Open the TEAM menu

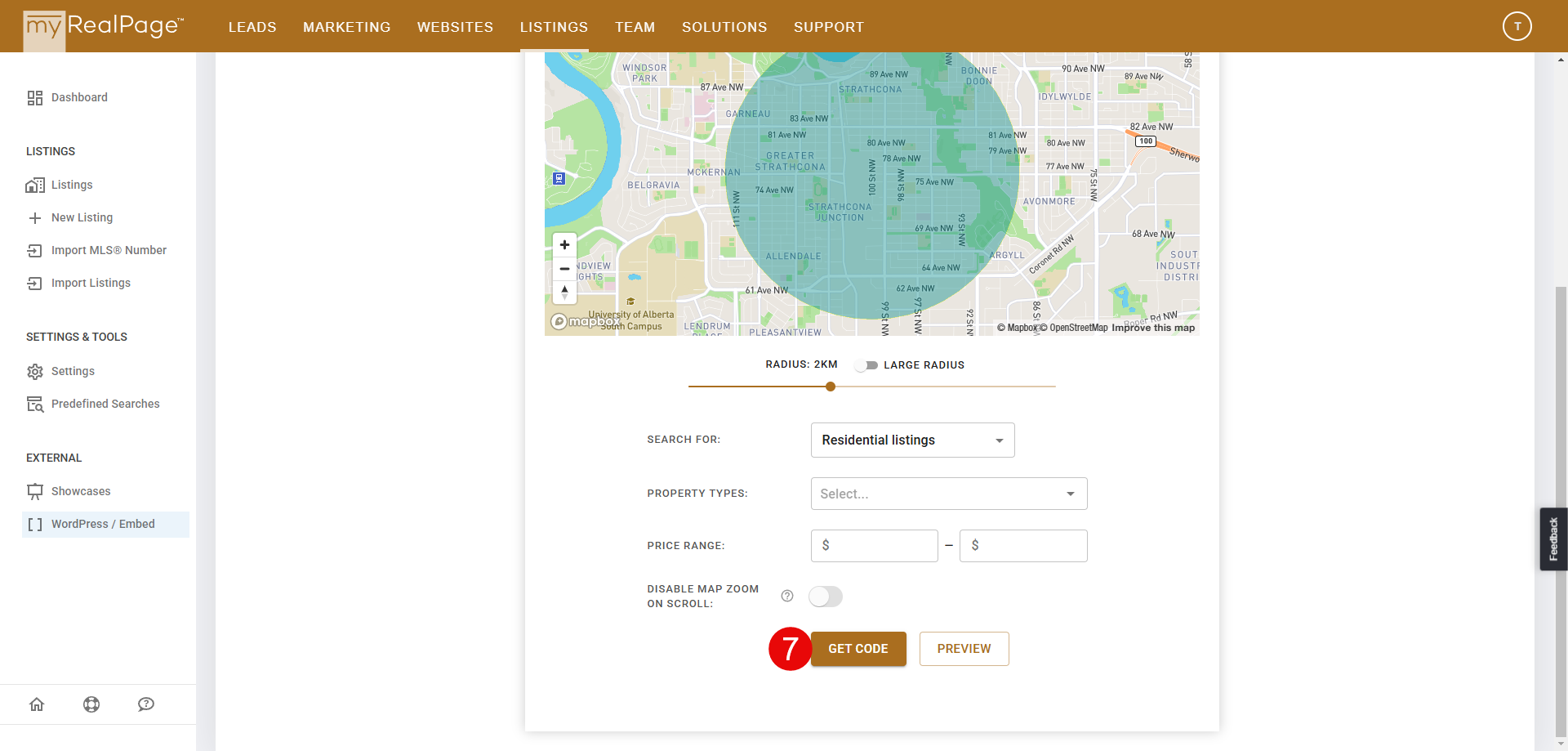point(635,27)
